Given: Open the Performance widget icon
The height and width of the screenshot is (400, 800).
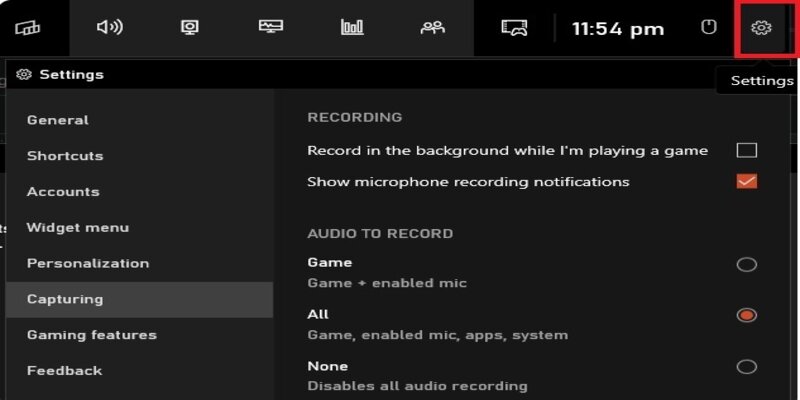Looking at the screenshot, I should [x=271, y=27].
